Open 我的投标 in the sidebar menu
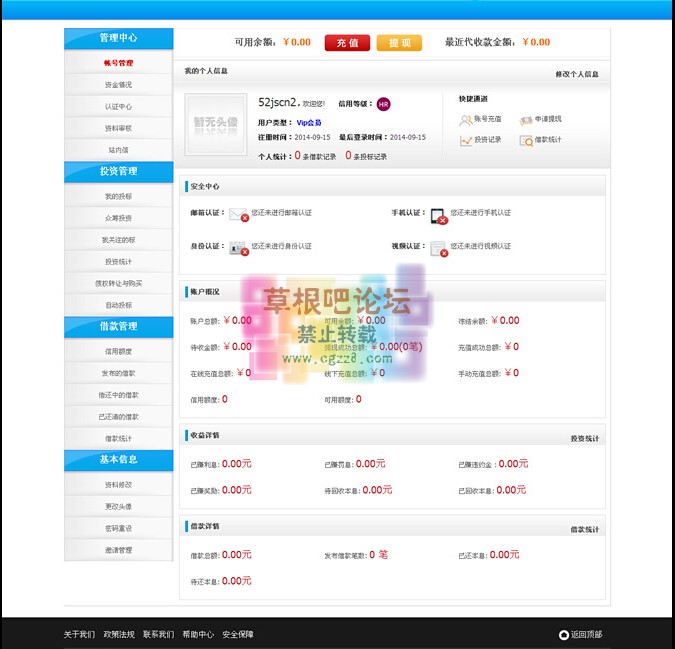The height and width of the screenshot is (649, 675). pyautogui.click(x=118, y=196)
